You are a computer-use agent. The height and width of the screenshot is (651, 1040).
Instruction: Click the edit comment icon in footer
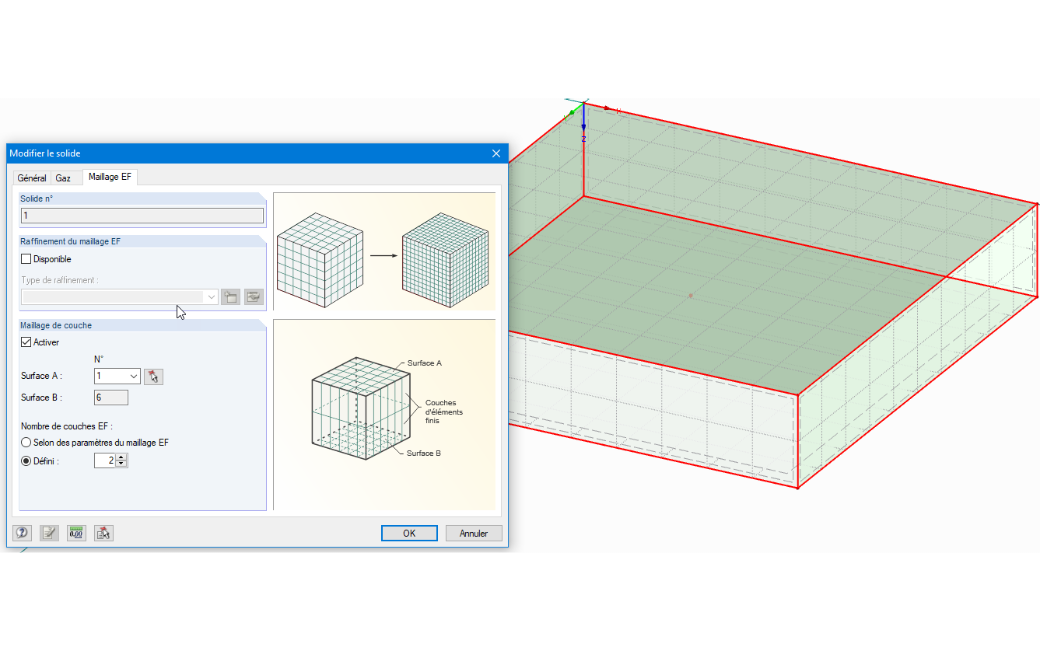point(49,533)
